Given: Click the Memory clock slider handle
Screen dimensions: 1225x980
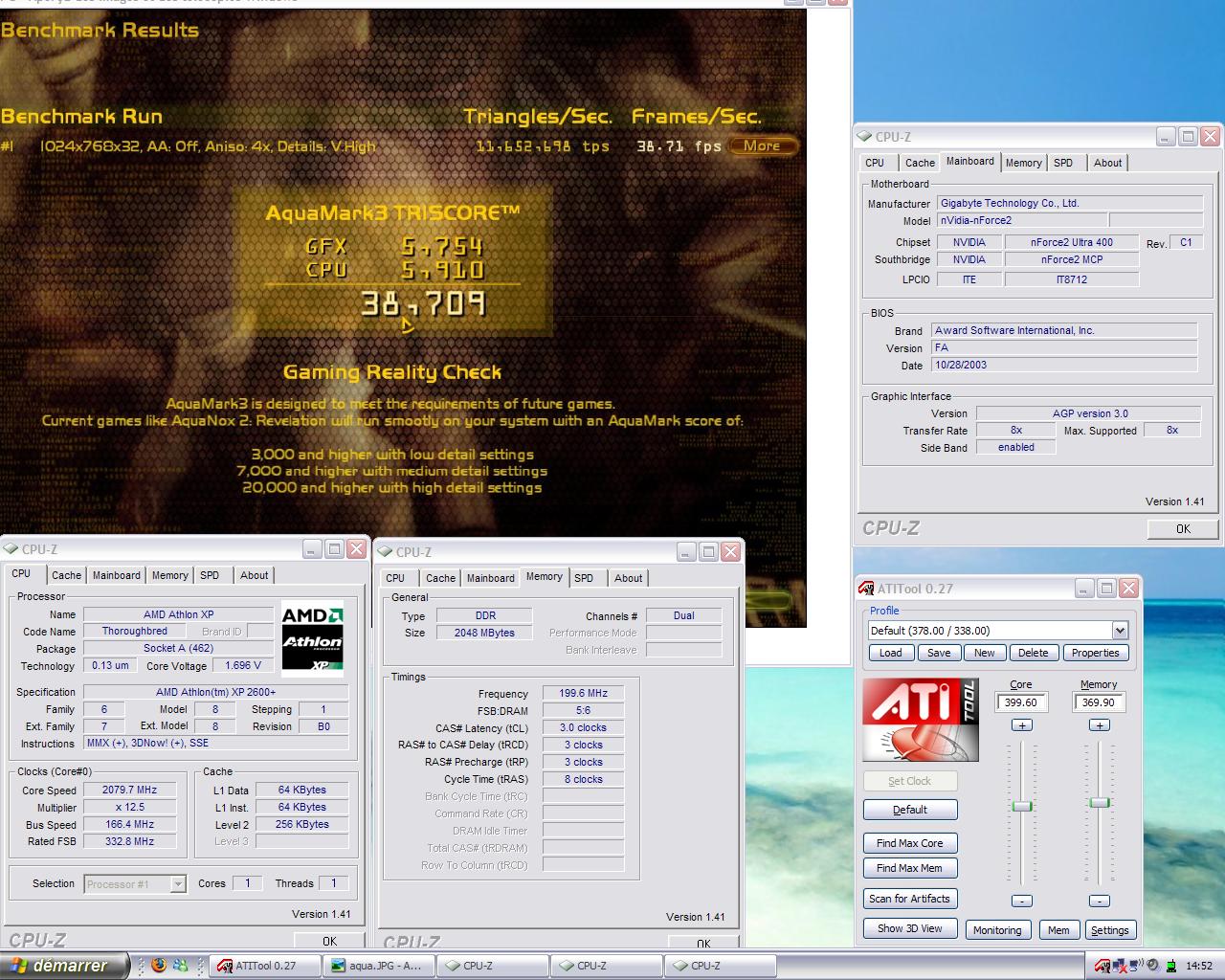Looking at the screenshot, I should tap(1100, 802).
